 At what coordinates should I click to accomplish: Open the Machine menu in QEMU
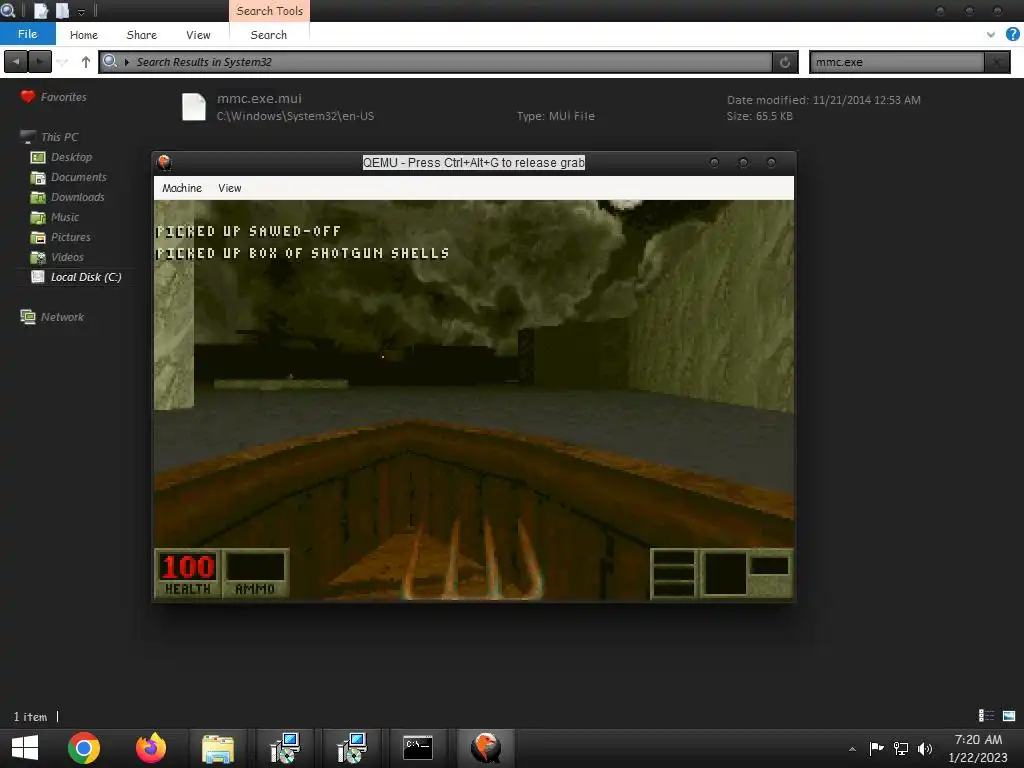click(x=182, y=188)
